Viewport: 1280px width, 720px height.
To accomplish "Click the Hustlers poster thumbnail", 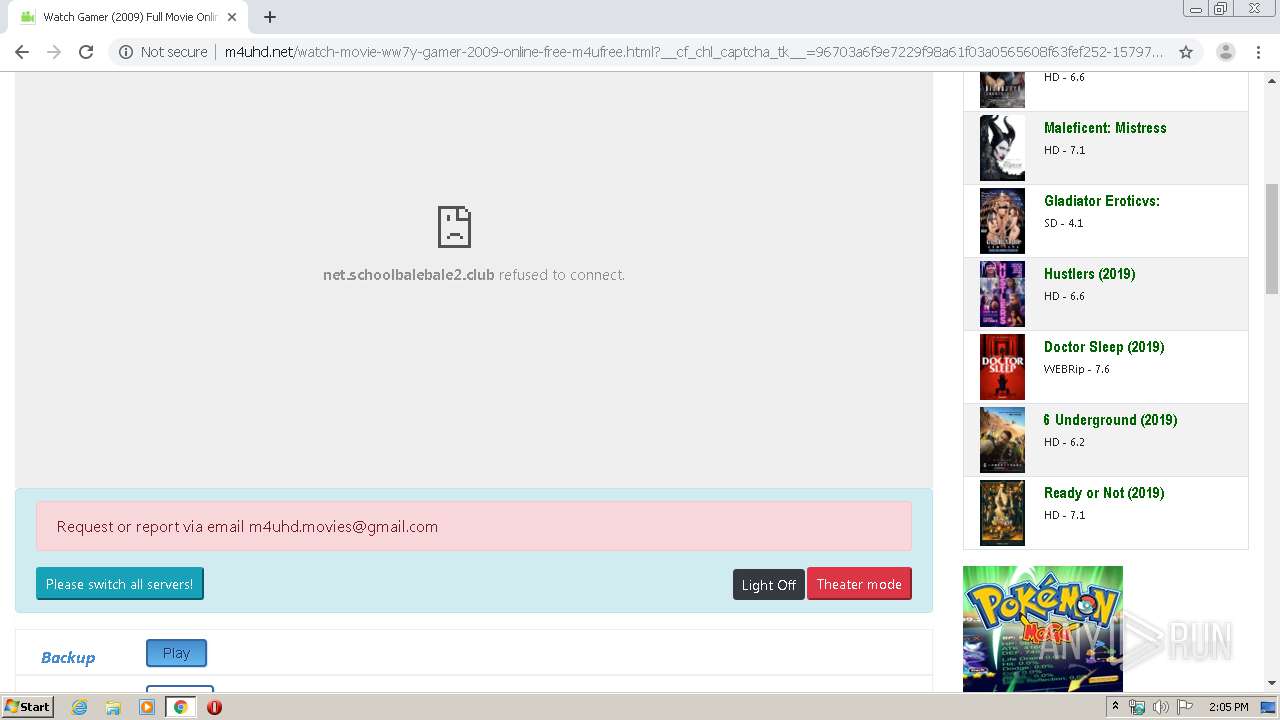I will 1002,294.
